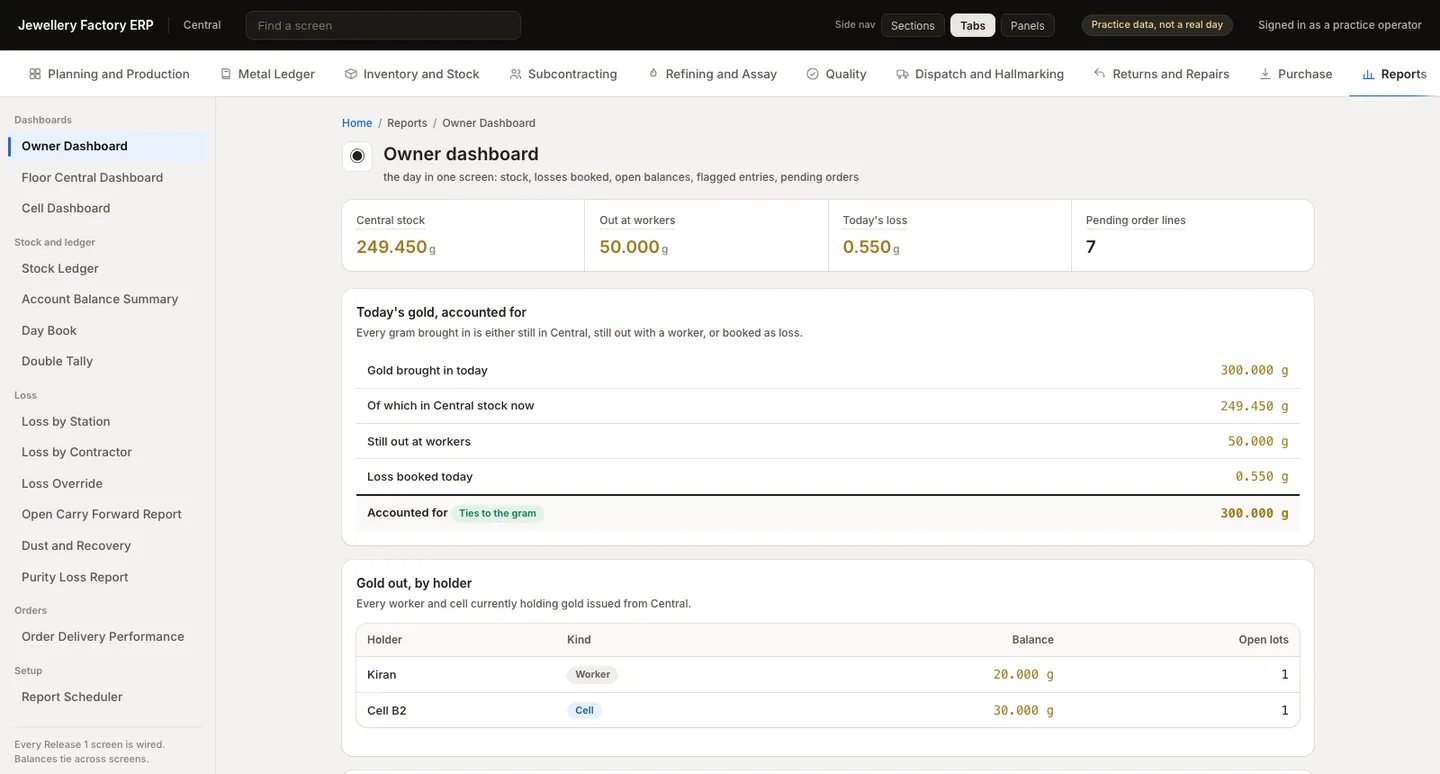
Task: Click the 'Ties to the gram' badge
Action: pos(498,513)
